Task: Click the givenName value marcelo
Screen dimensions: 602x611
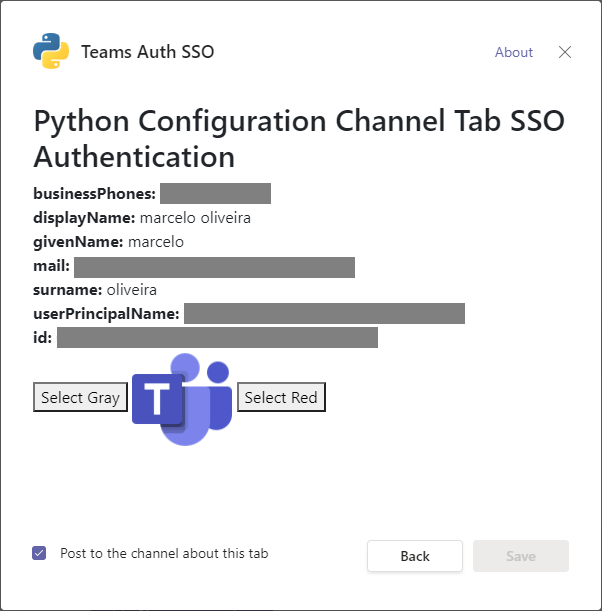Action: (156, 242)
